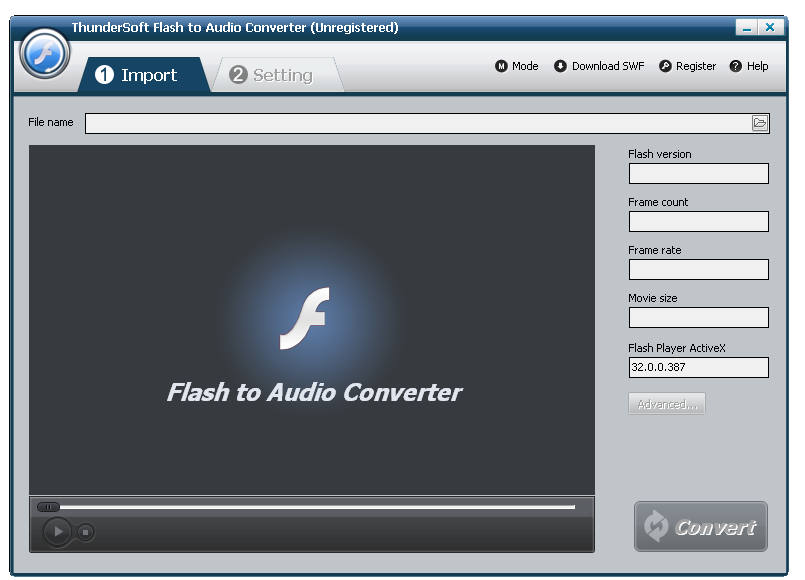Click the Flash preview display area

tap(312, 320)
